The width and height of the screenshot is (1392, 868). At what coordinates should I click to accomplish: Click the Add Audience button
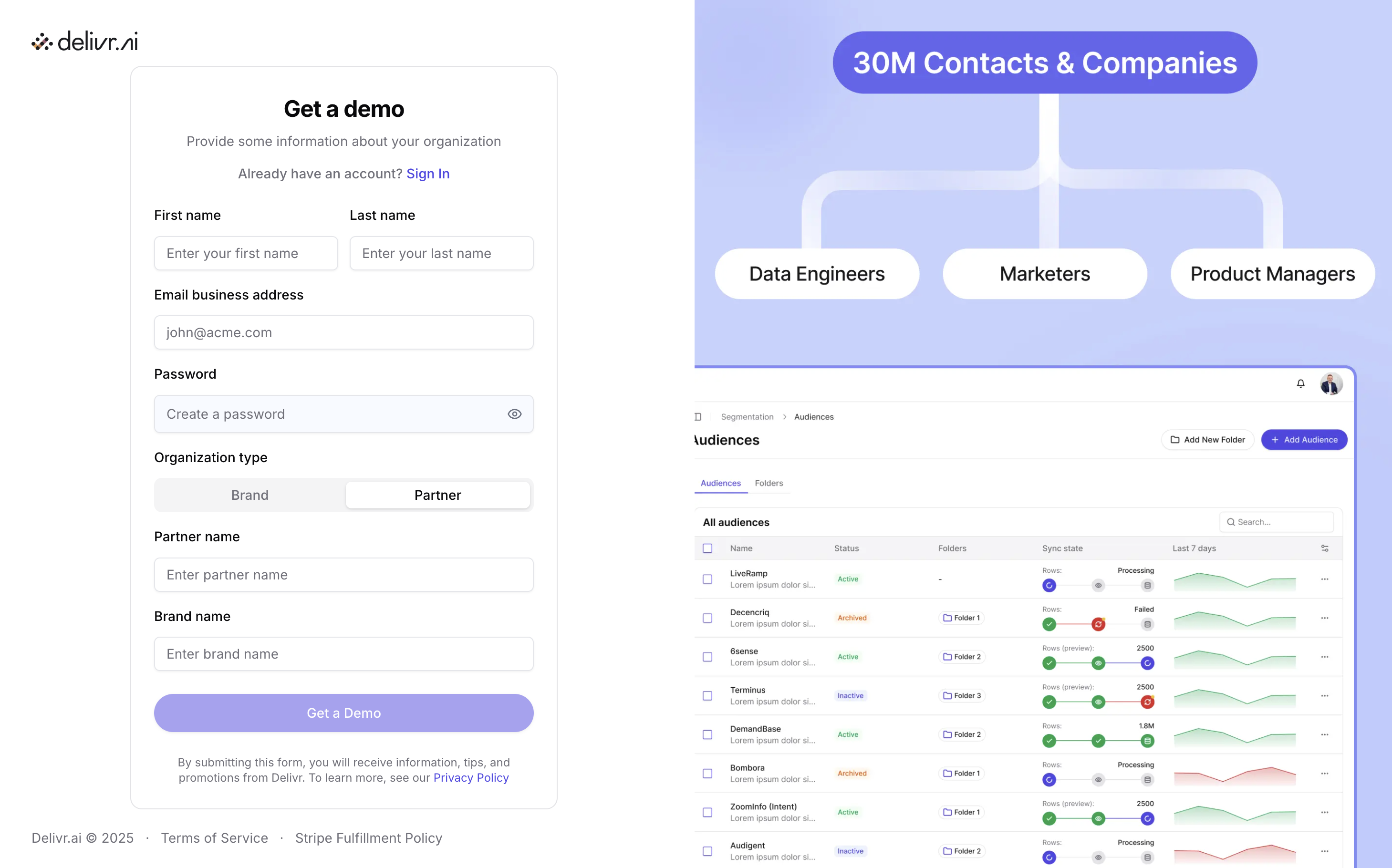[1304, 440]
